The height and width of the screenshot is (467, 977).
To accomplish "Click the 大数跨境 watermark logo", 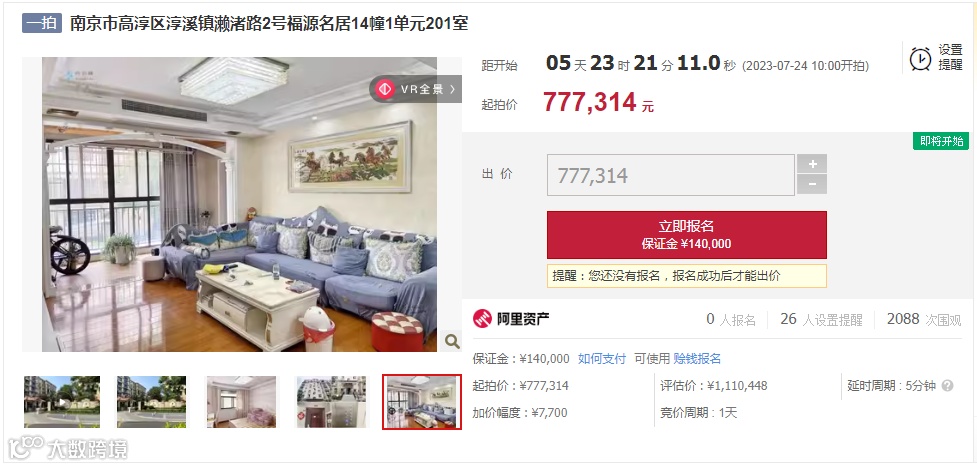I will 68,448.
